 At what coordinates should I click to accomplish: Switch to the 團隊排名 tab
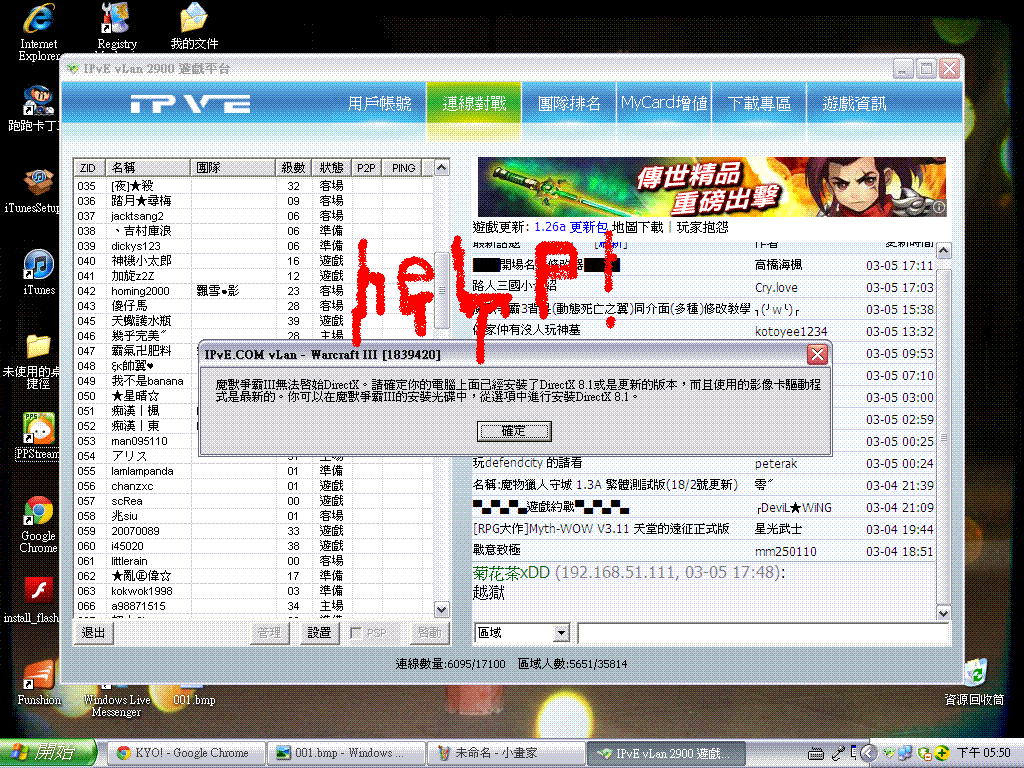(x=569, y=104)
